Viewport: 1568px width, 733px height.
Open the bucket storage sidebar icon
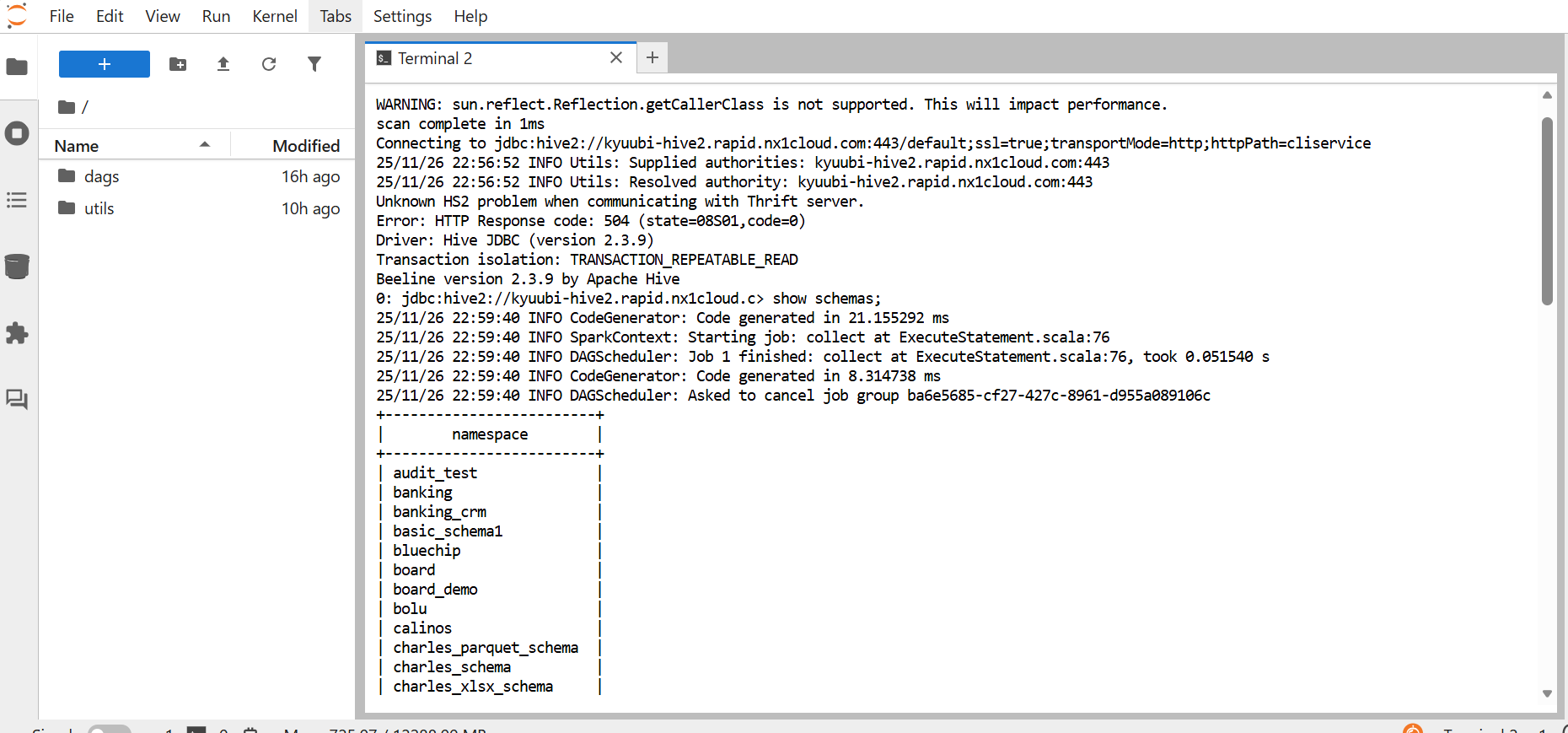(17, 267)
